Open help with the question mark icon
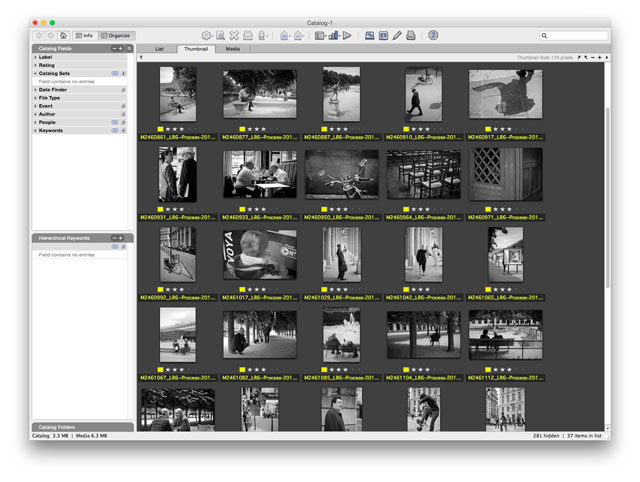The image size is (640, 482). point(433,36)
